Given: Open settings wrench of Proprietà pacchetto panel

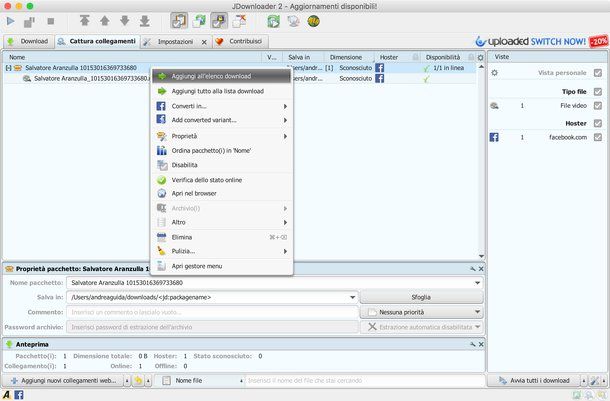Looking at the screenshot, I should pos(473,269).
